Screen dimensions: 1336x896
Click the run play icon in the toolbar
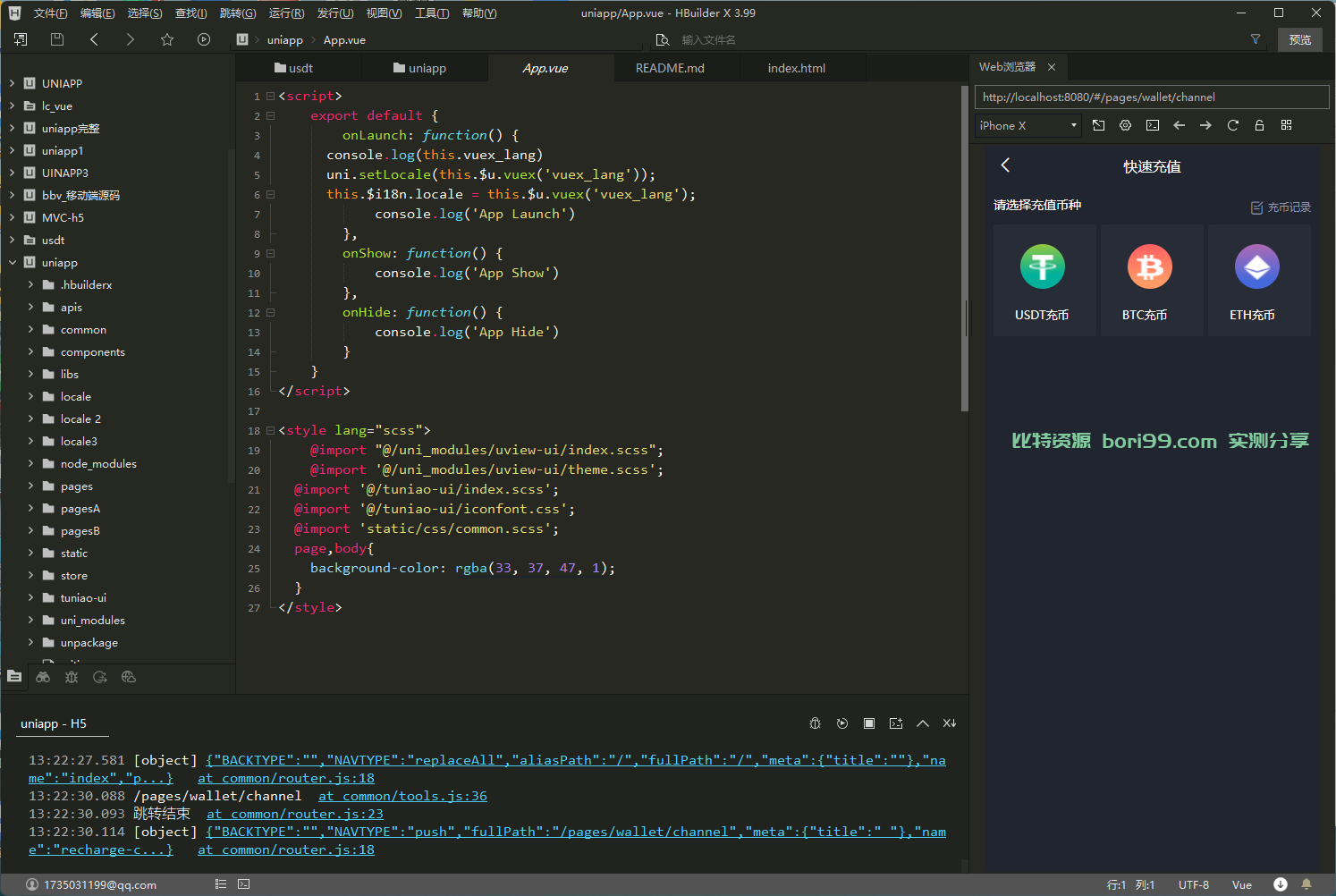click(204, 39)
